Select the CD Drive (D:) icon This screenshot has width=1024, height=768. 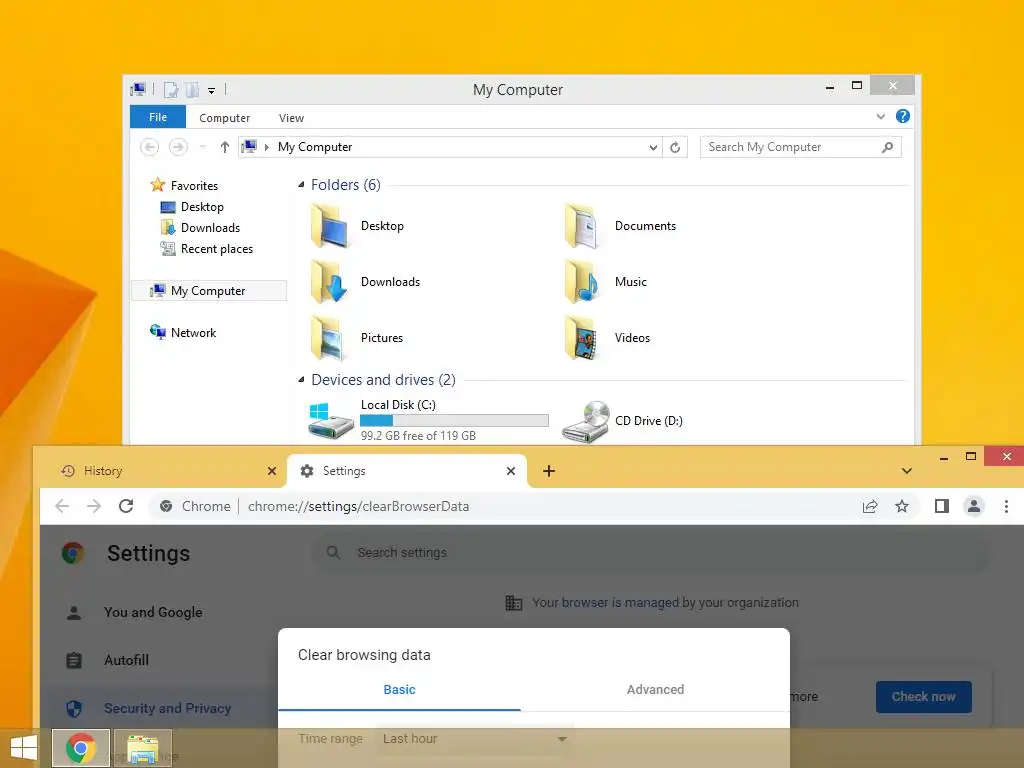(586, 421)
